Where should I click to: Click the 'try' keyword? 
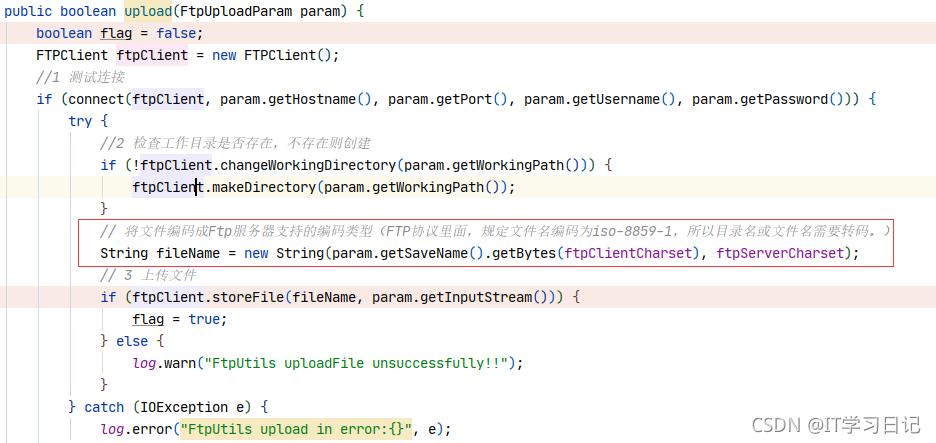point(80,121)
